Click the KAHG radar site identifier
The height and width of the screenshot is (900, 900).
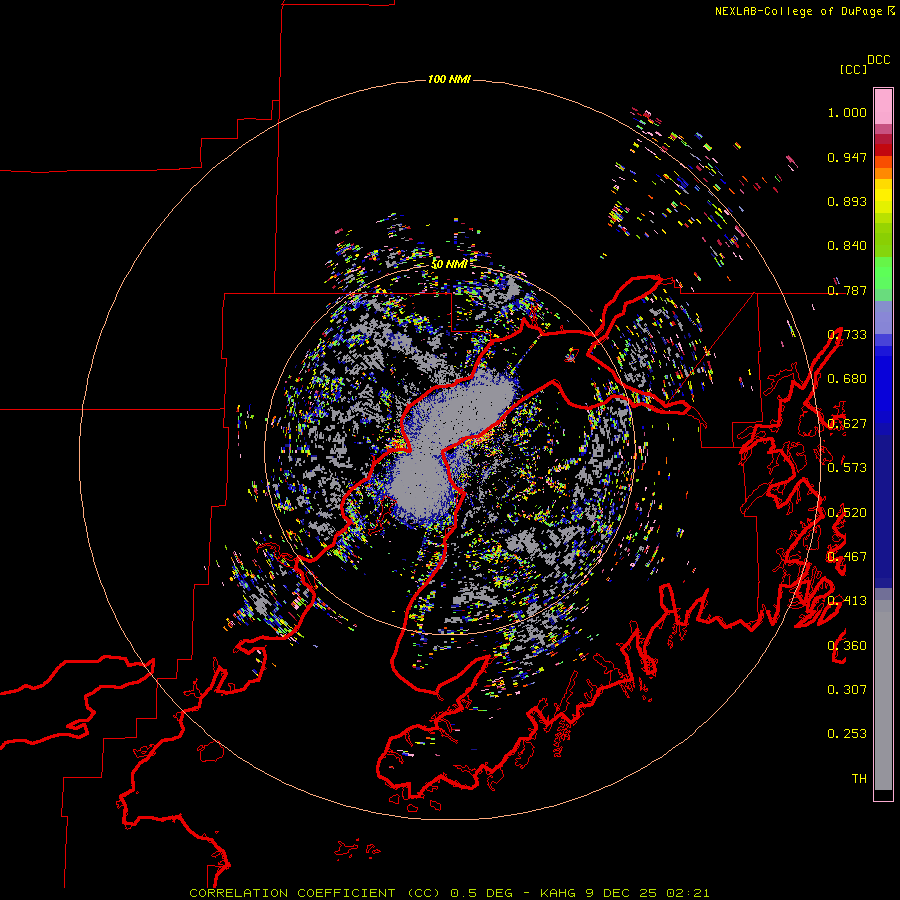point(558,893)
